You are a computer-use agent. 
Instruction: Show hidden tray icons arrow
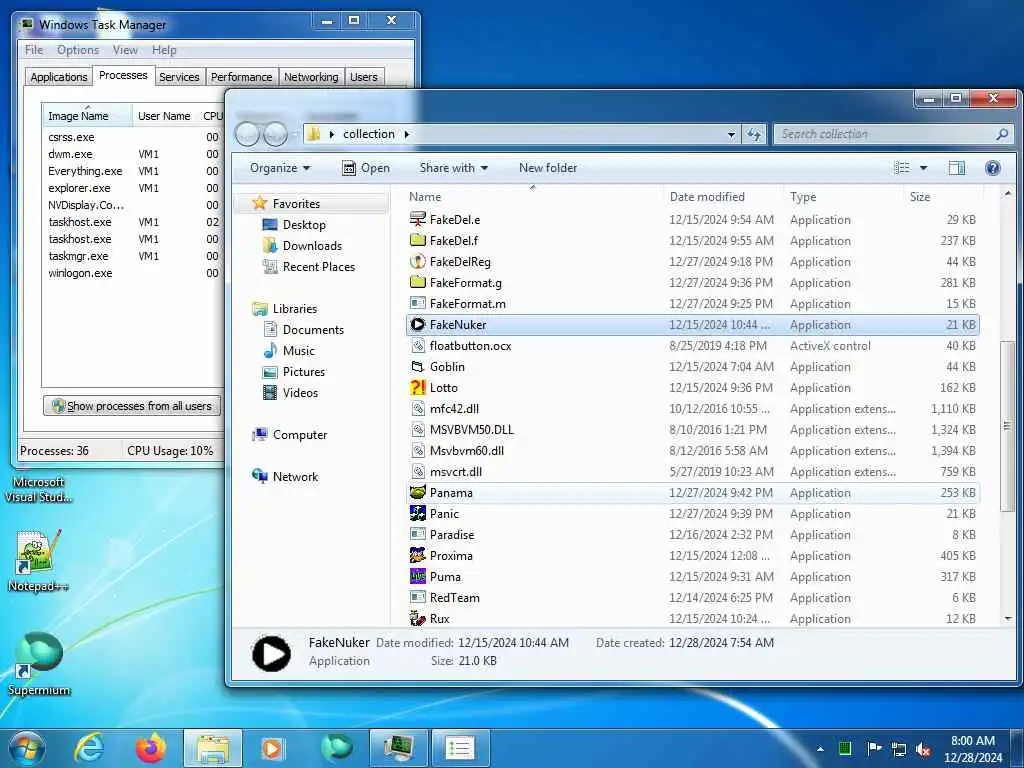820,749
